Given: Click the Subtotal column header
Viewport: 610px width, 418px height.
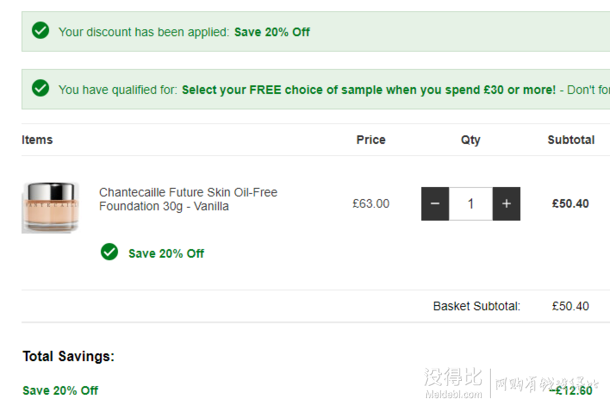Looking at the screenshot, I should point(571,140).
